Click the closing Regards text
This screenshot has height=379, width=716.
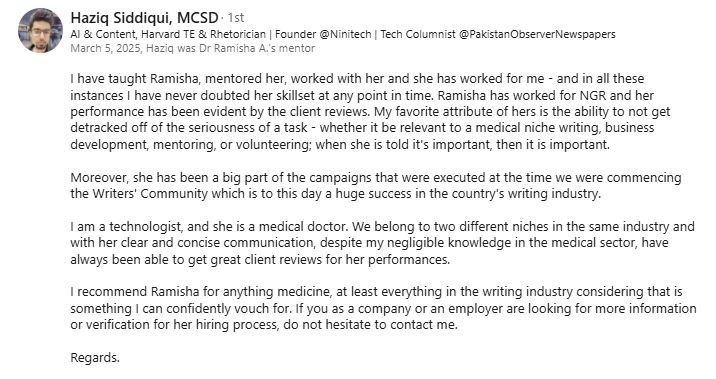(x=95, y=358)
